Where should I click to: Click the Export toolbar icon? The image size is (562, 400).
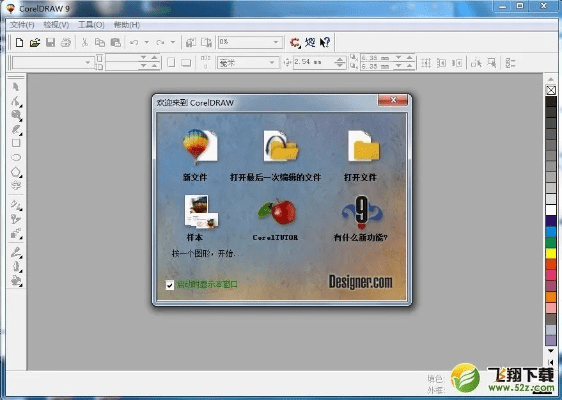coord(206,43)
